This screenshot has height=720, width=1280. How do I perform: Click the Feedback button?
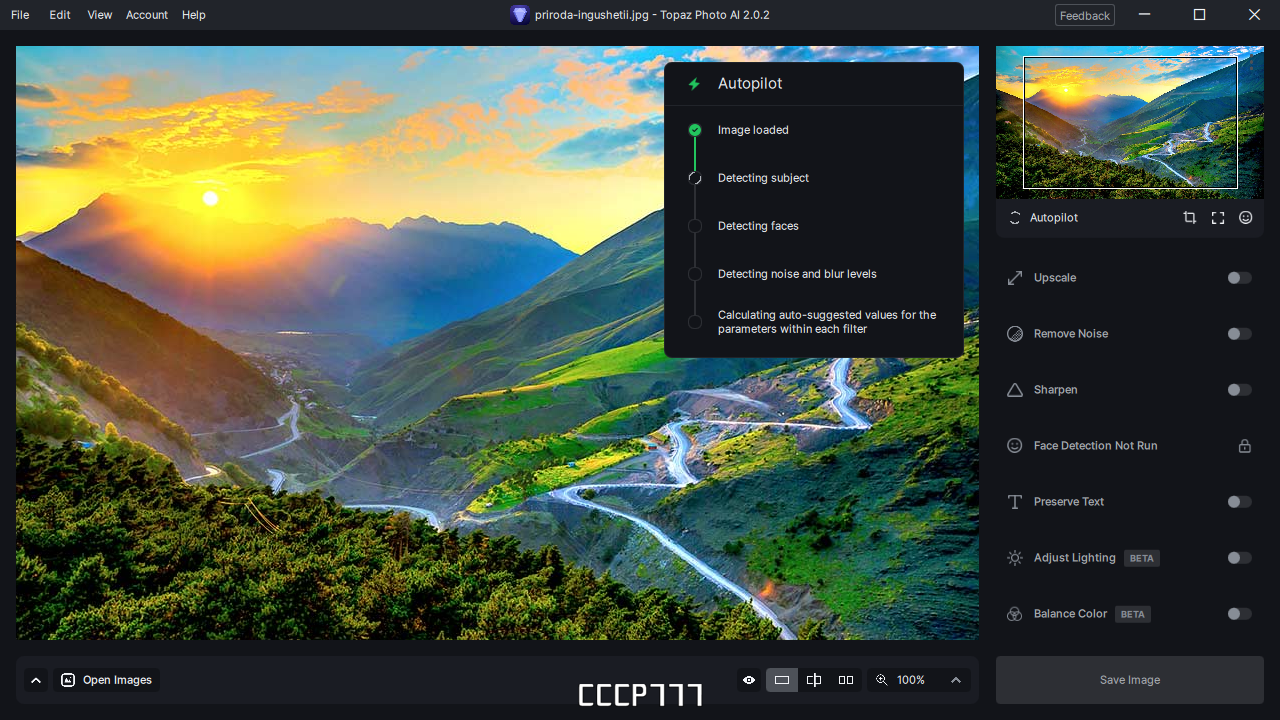point(1084,15)
